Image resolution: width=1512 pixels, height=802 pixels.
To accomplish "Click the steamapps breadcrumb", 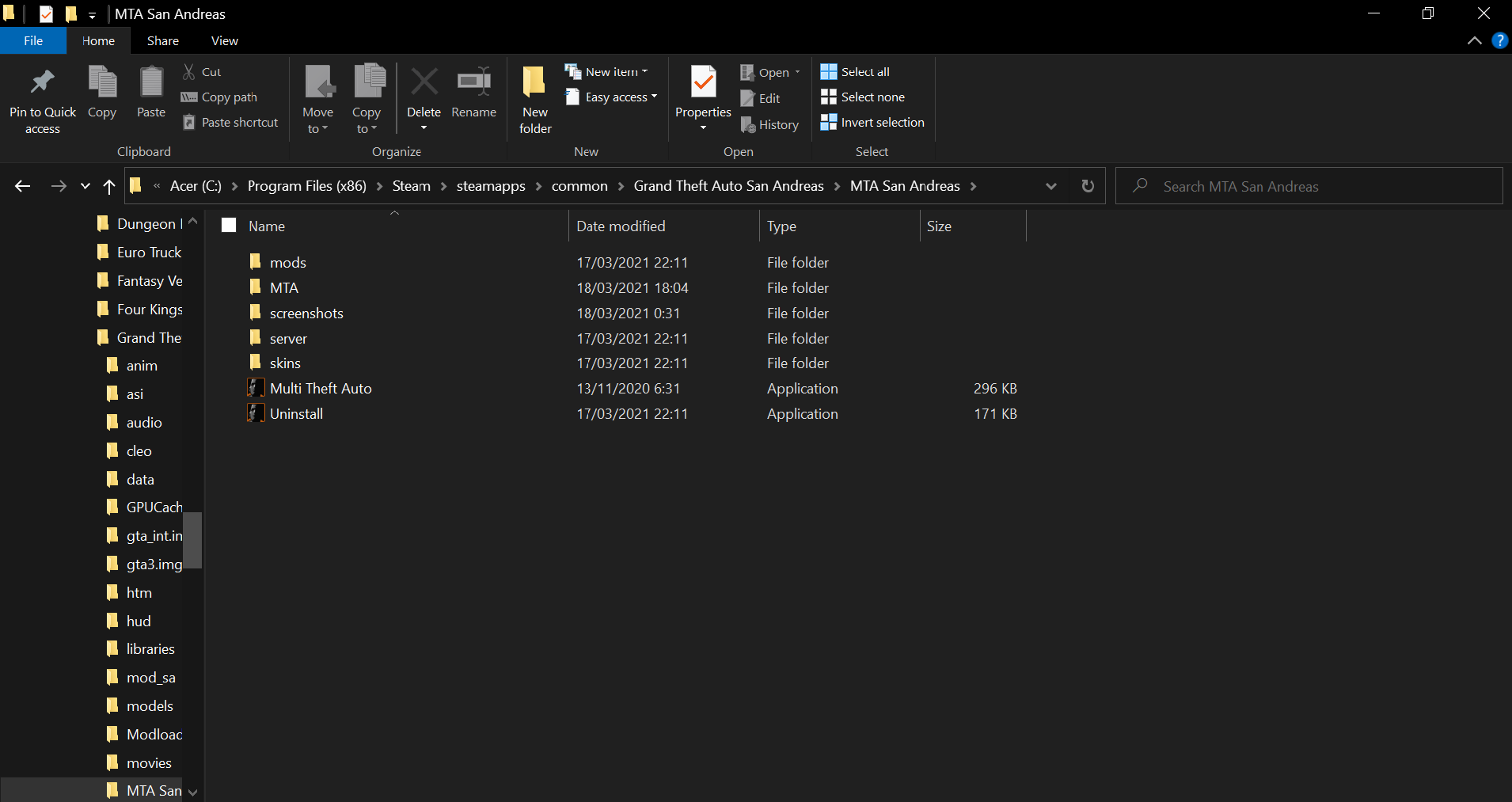I will click(491, 186).
